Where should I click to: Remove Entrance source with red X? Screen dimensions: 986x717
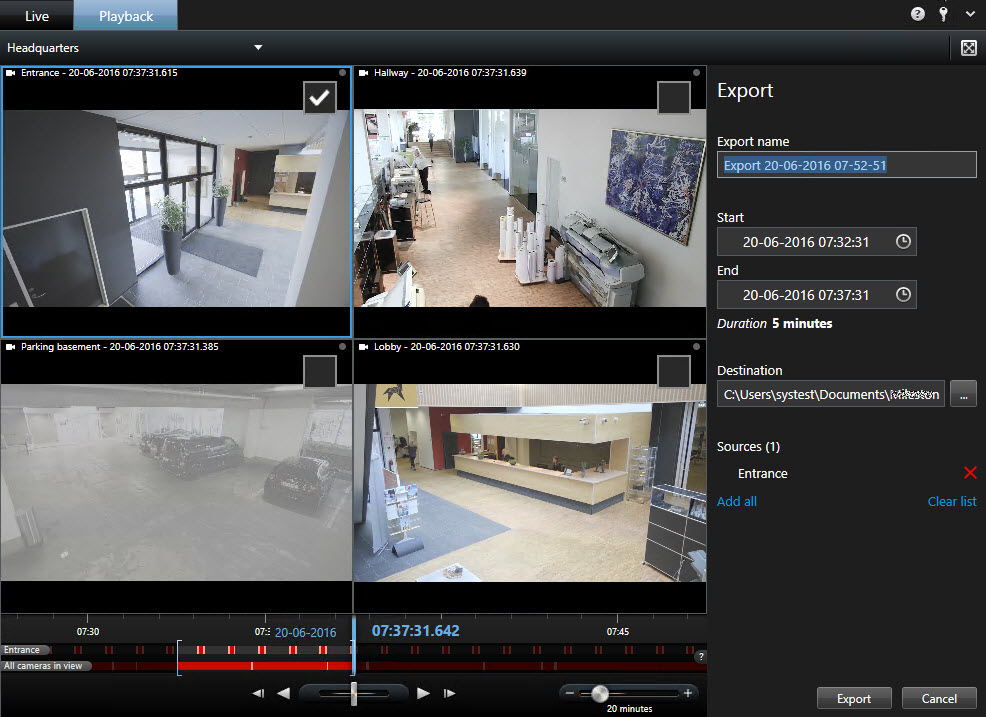coord(969,473)
